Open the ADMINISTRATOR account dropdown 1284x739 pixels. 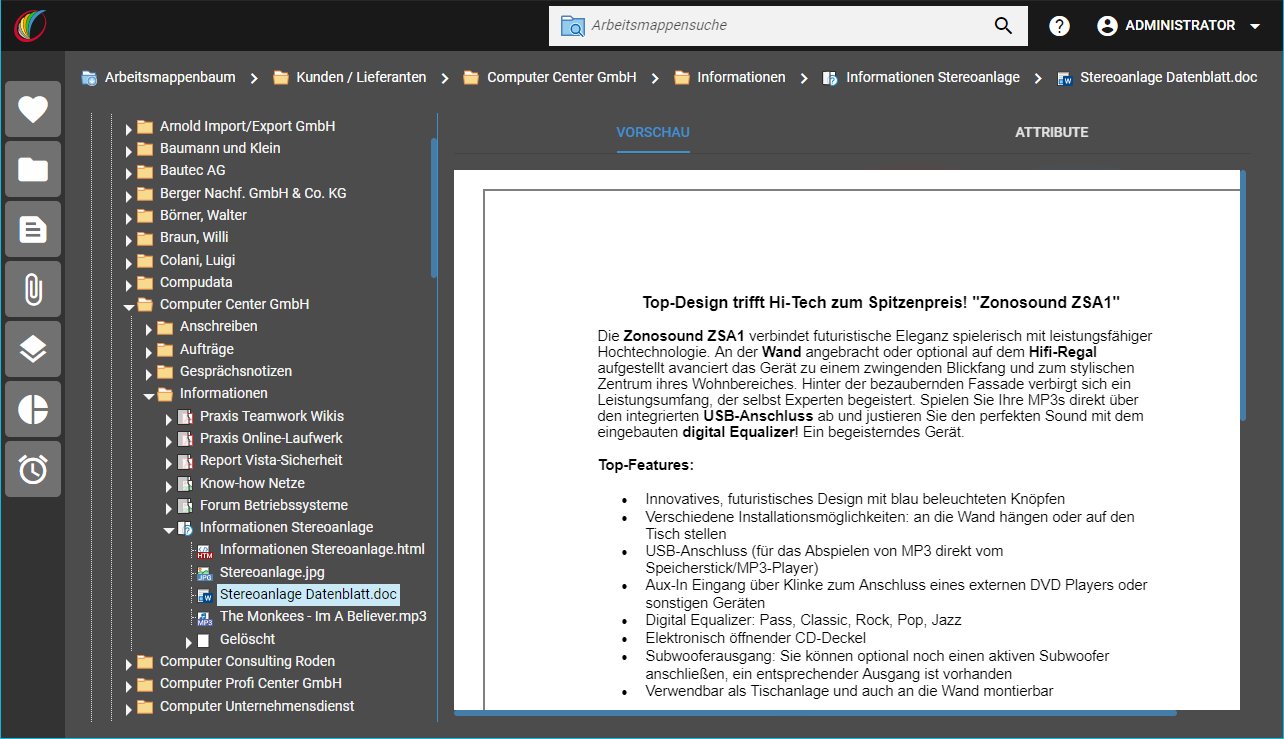(x=1179, y=26)
